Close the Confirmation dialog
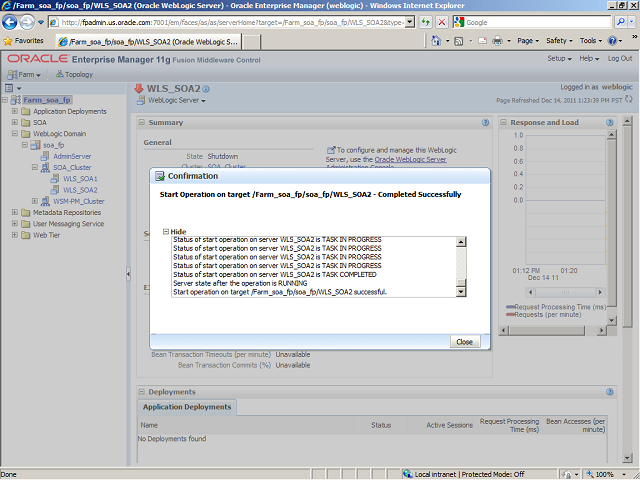Screen dimensions: 640x480 tap(463, 341)
